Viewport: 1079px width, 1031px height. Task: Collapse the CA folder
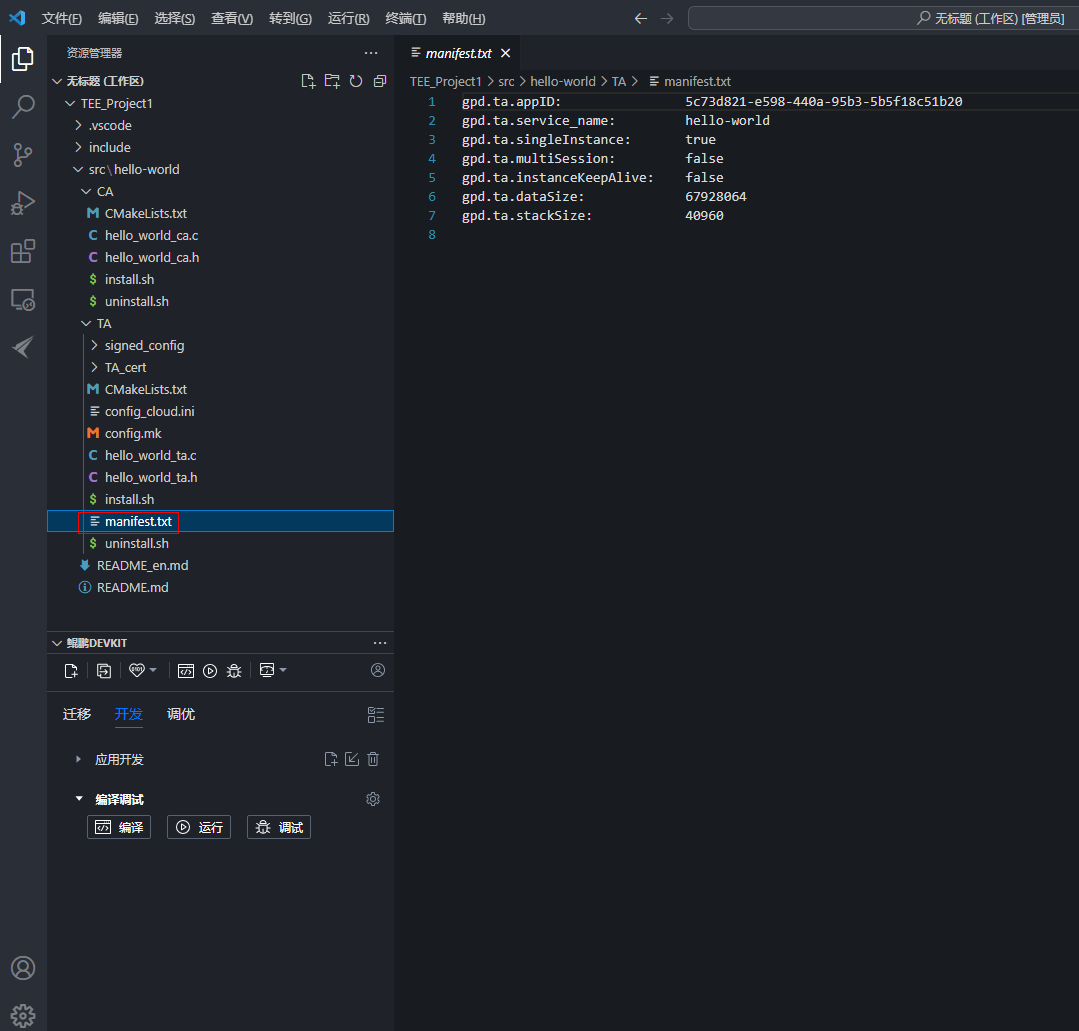pyautogui.click(x=86, y=191)
